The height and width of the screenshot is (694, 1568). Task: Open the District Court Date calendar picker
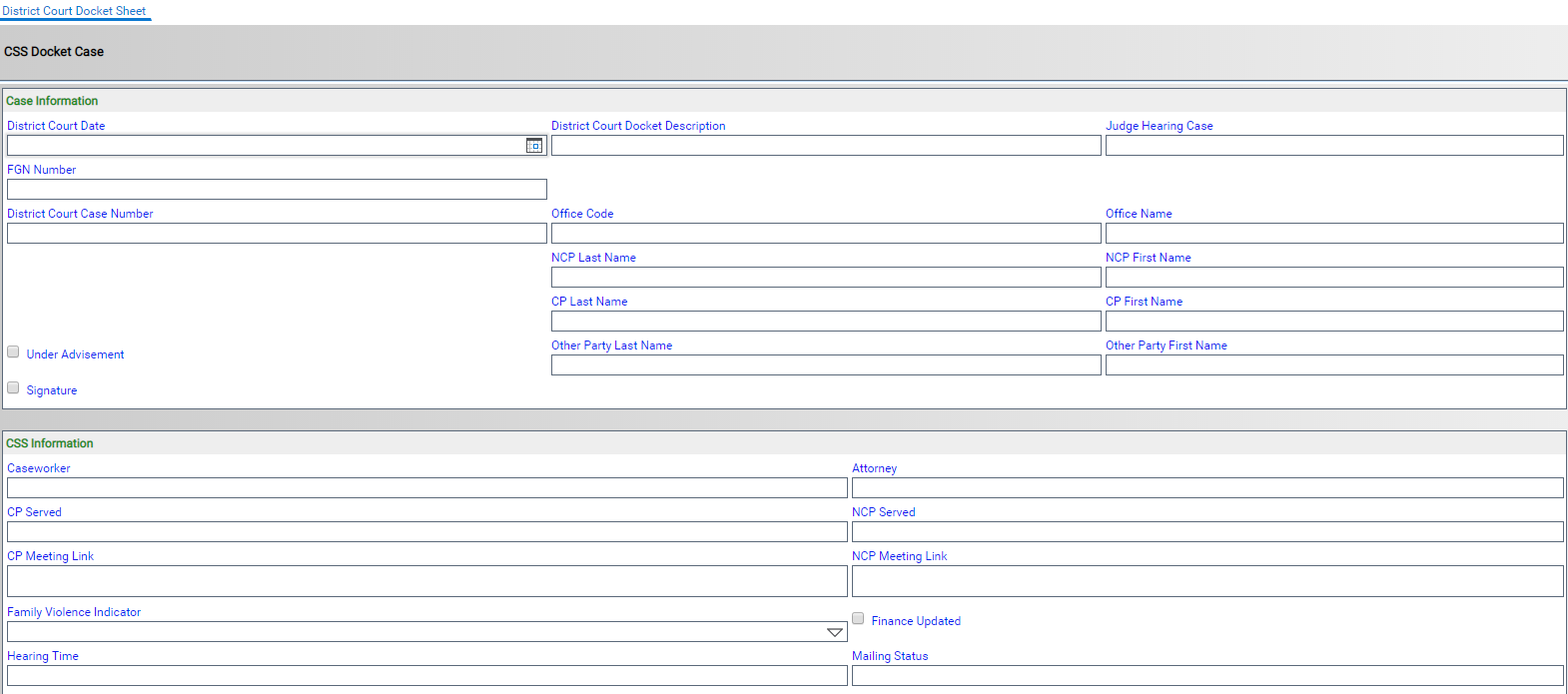click(534, 146)
